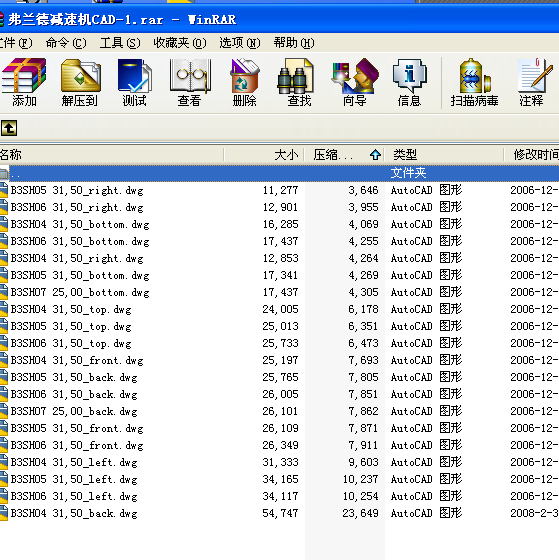Click the 删除 (Delete) recycle icon

[x=245, y=82]
